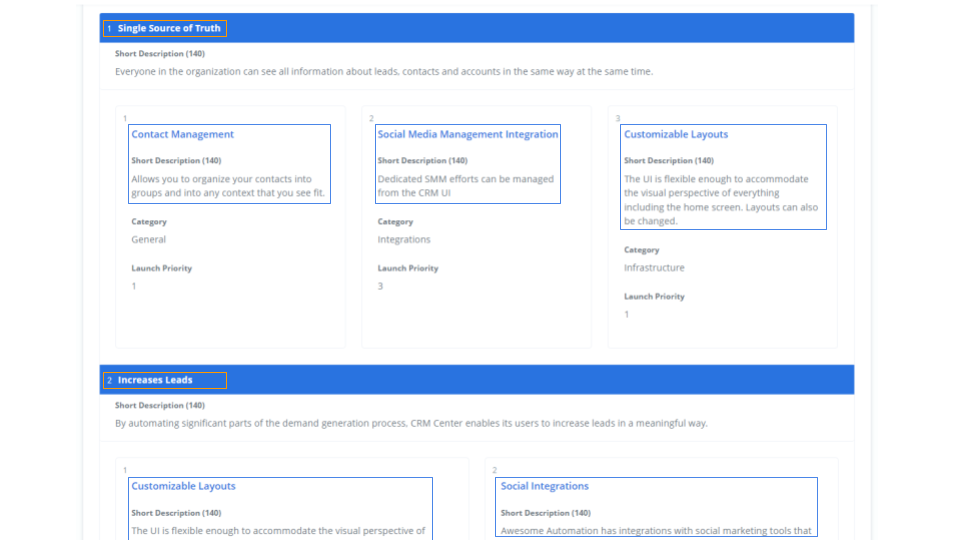Open the Contact Management feature link
Screen dimensions: 960x540
(x=182, y=134)
